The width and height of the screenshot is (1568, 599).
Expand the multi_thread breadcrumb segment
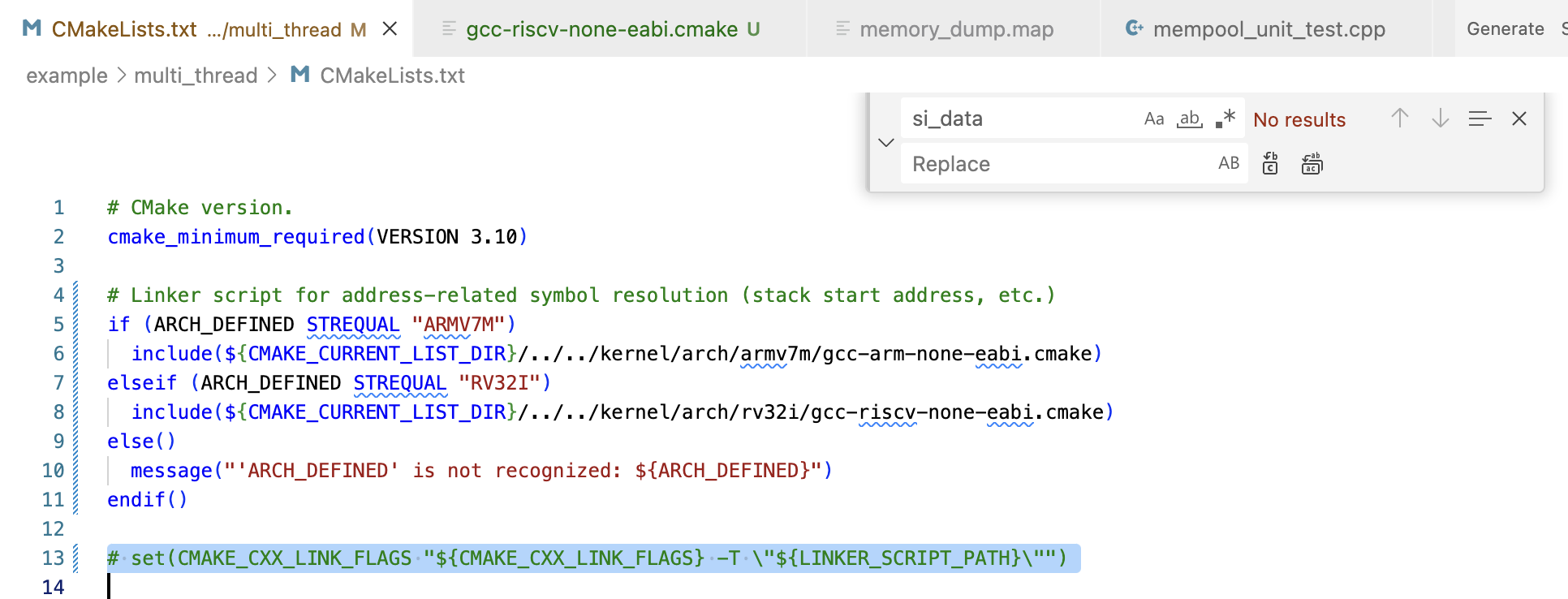pos(196,75)
